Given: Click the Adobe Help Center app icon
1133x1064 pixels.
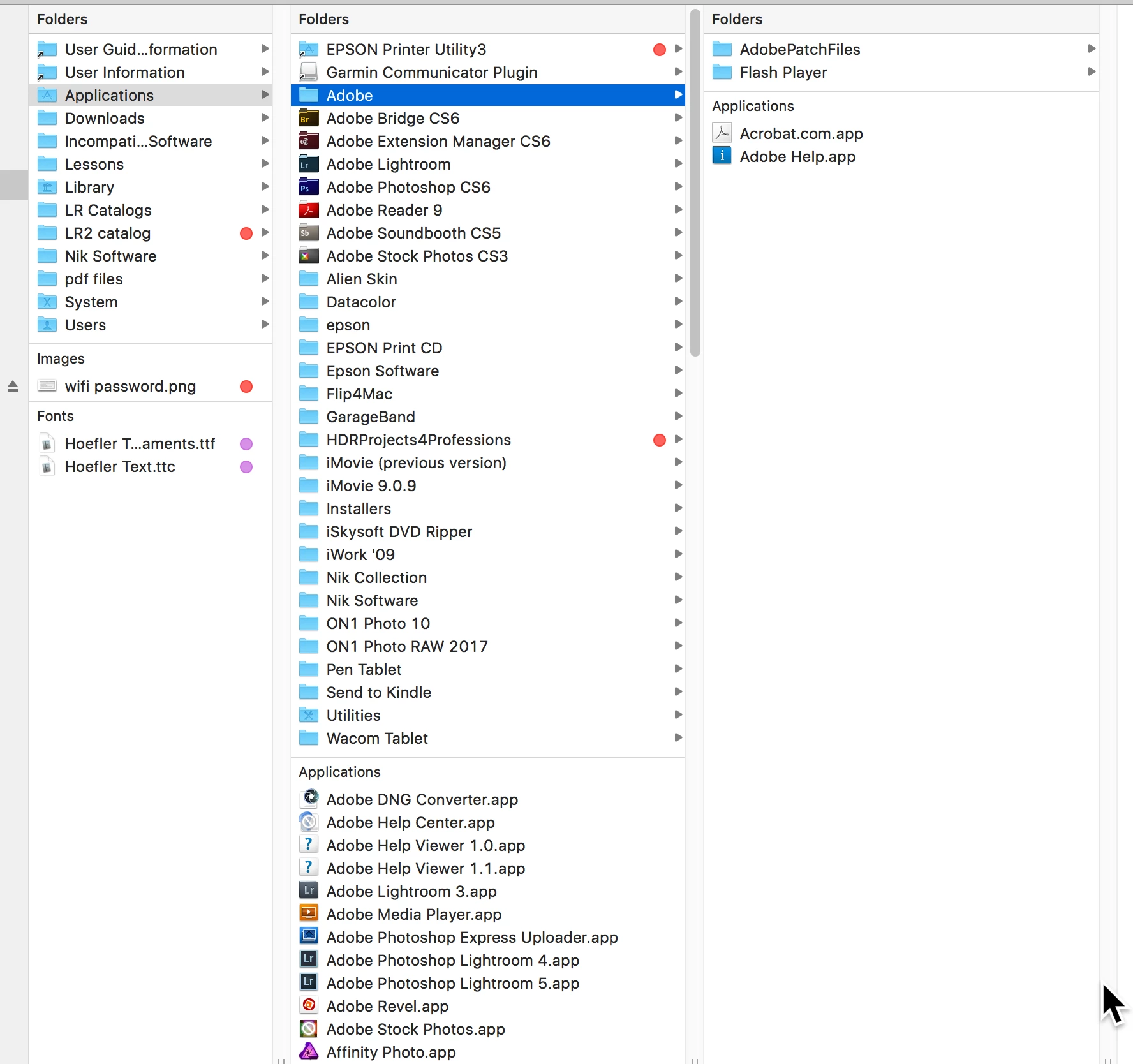Looking at the screenshot, I should pyautogui.click(x=309, y=822).
